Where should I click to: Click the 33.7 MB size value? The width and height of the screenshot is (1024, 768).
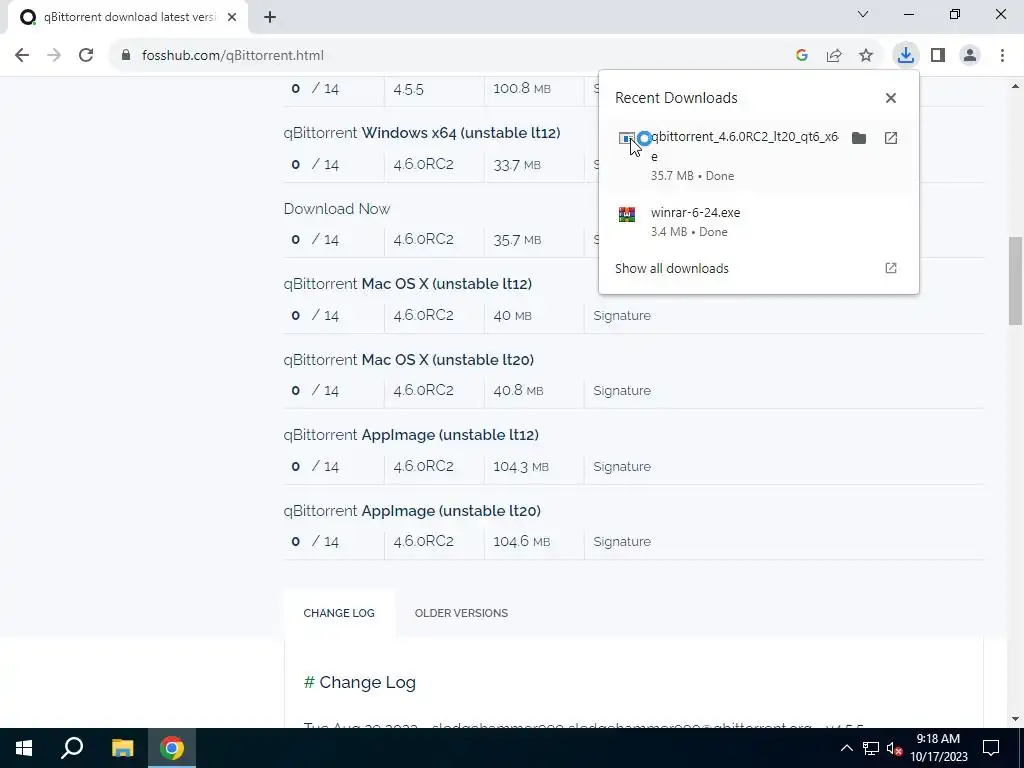[517, 165]
